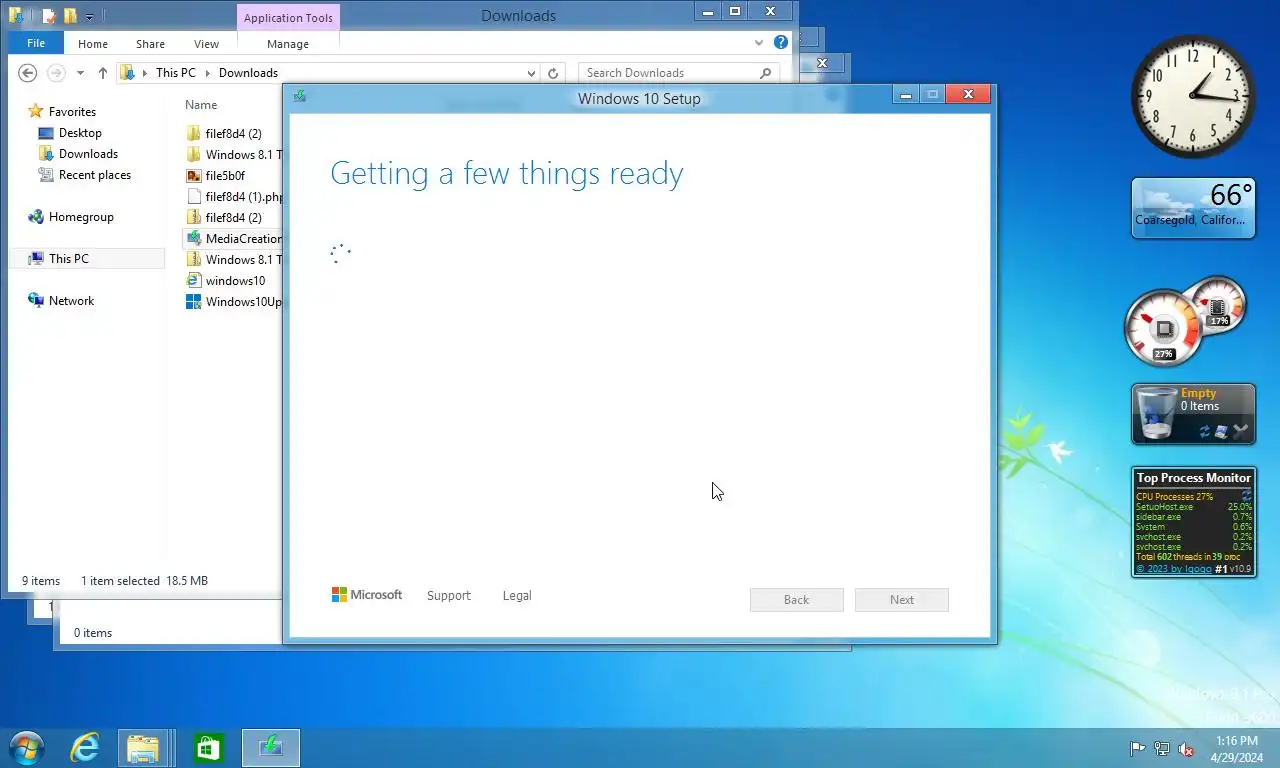Click the Microsoft logo in Setup
This screenshot has width=1280, height=768.
pos(367,595)
